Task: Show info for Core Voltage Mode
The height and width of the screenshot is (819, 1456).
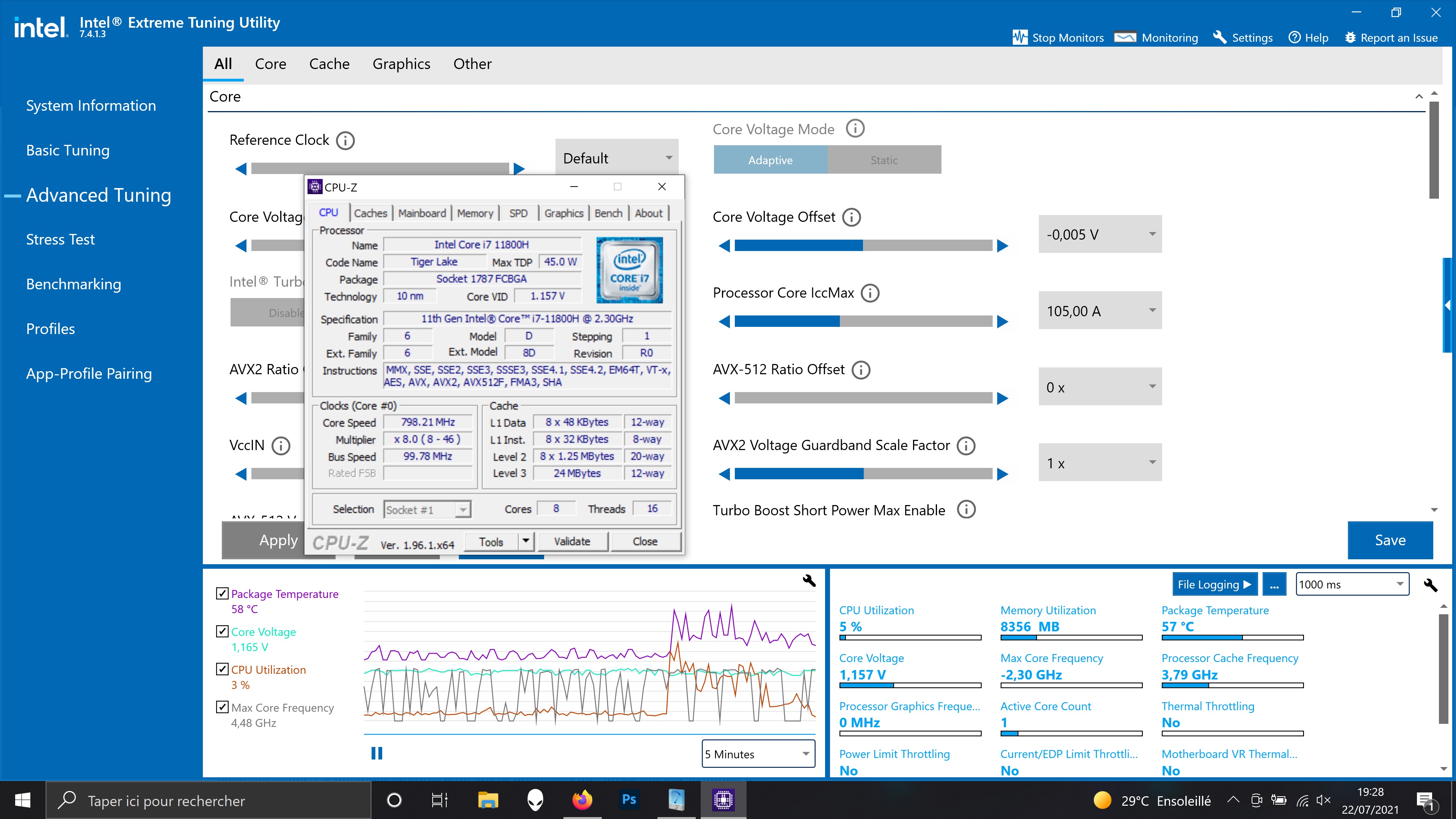Action: [x=855, y=129]
